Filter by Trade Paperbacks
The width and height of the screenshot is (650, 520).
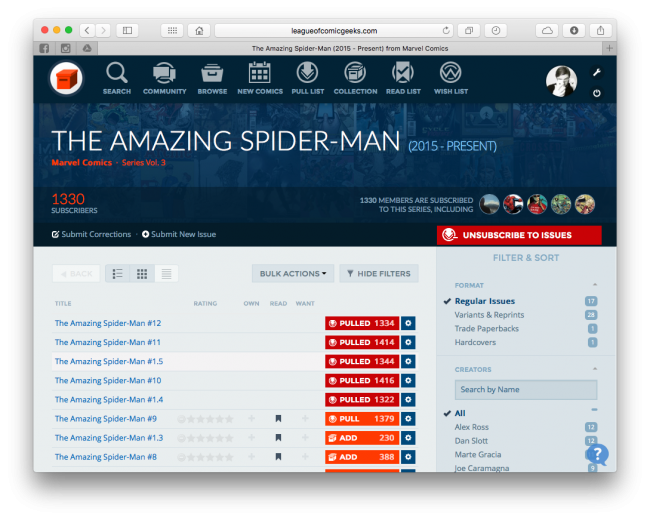point(487,328)
